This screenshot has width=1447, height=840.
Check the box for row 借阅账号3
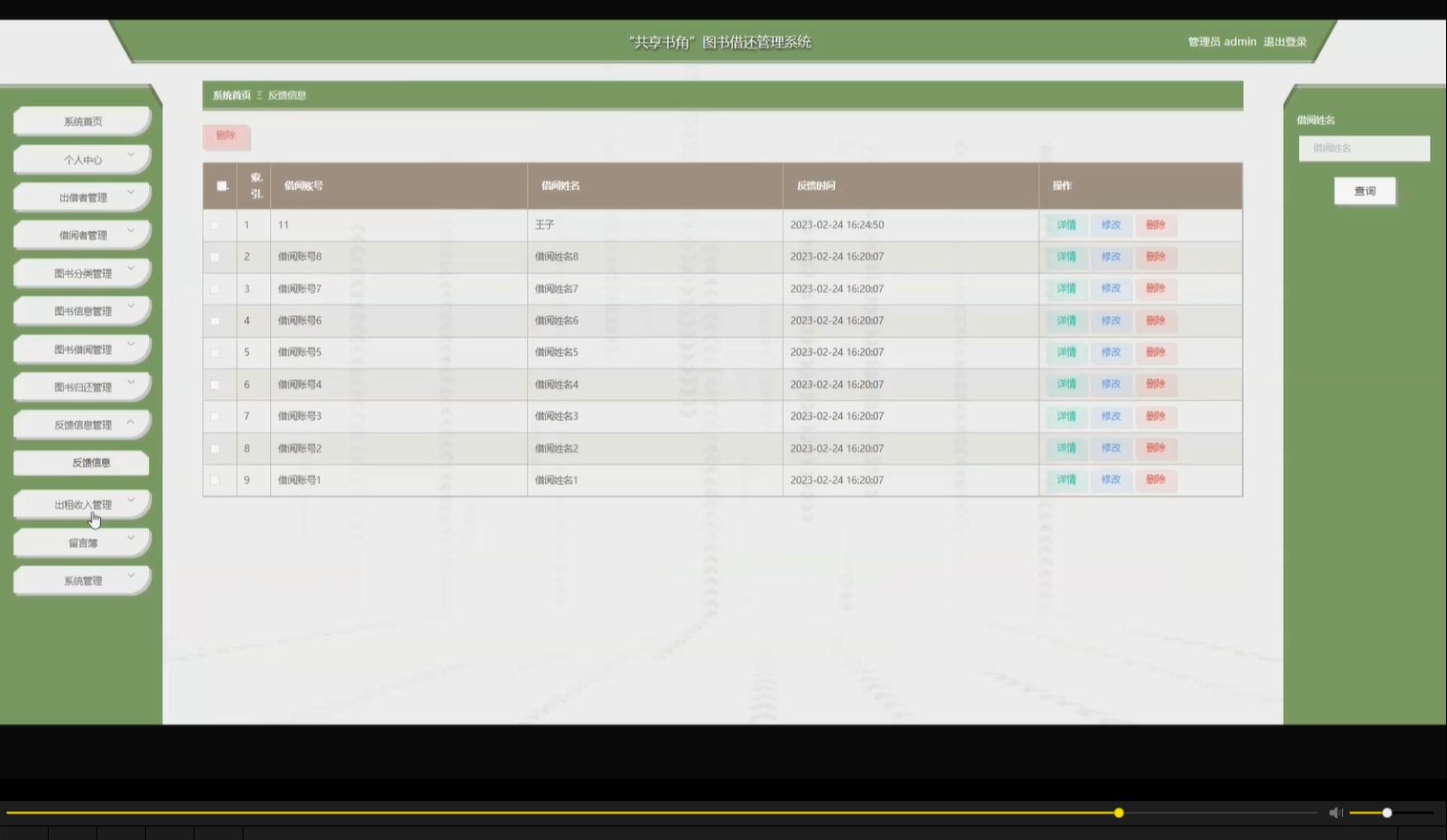coord(215,416)
